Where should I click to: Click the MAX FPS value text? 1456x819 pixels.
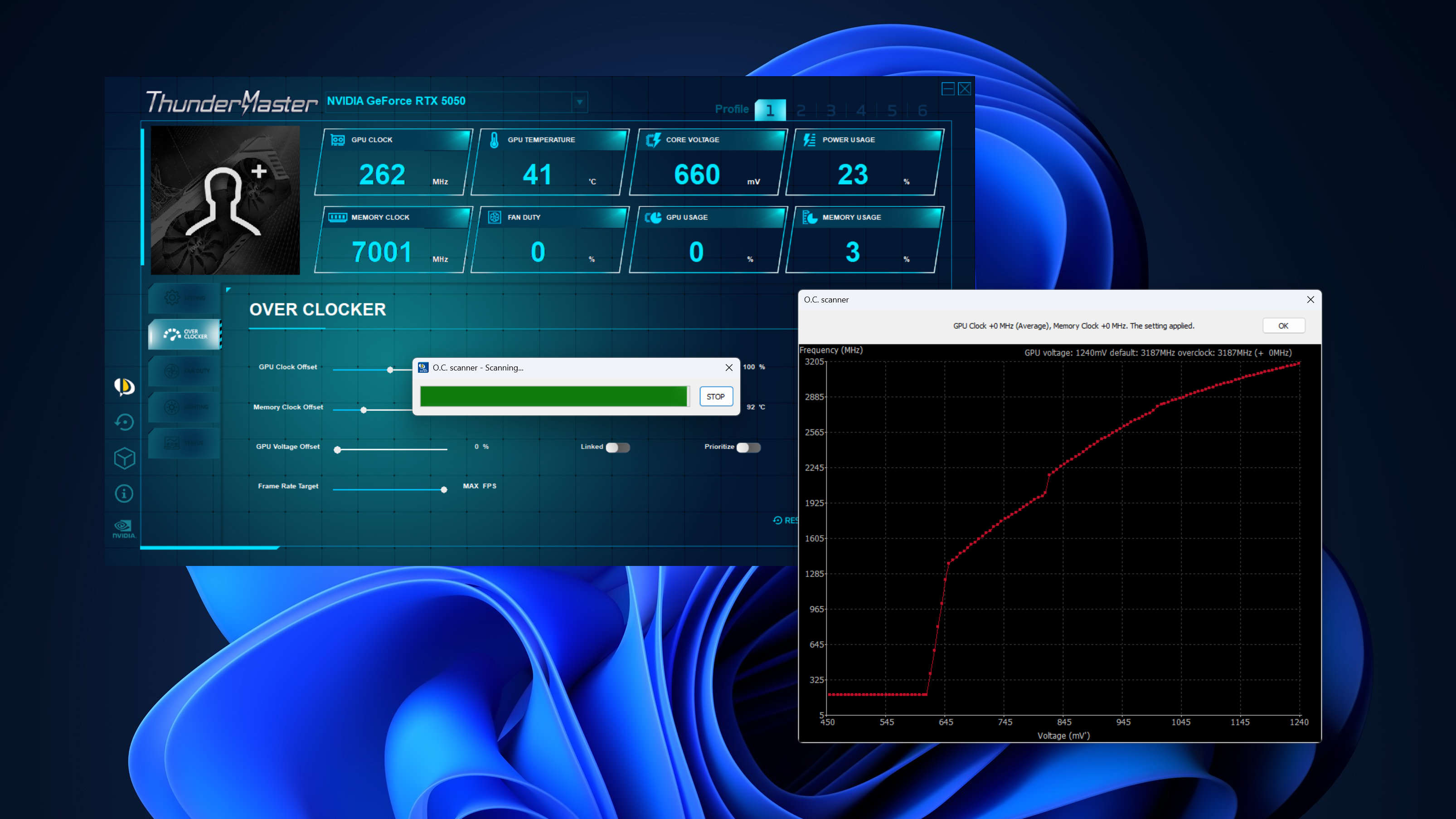point(479,486)
